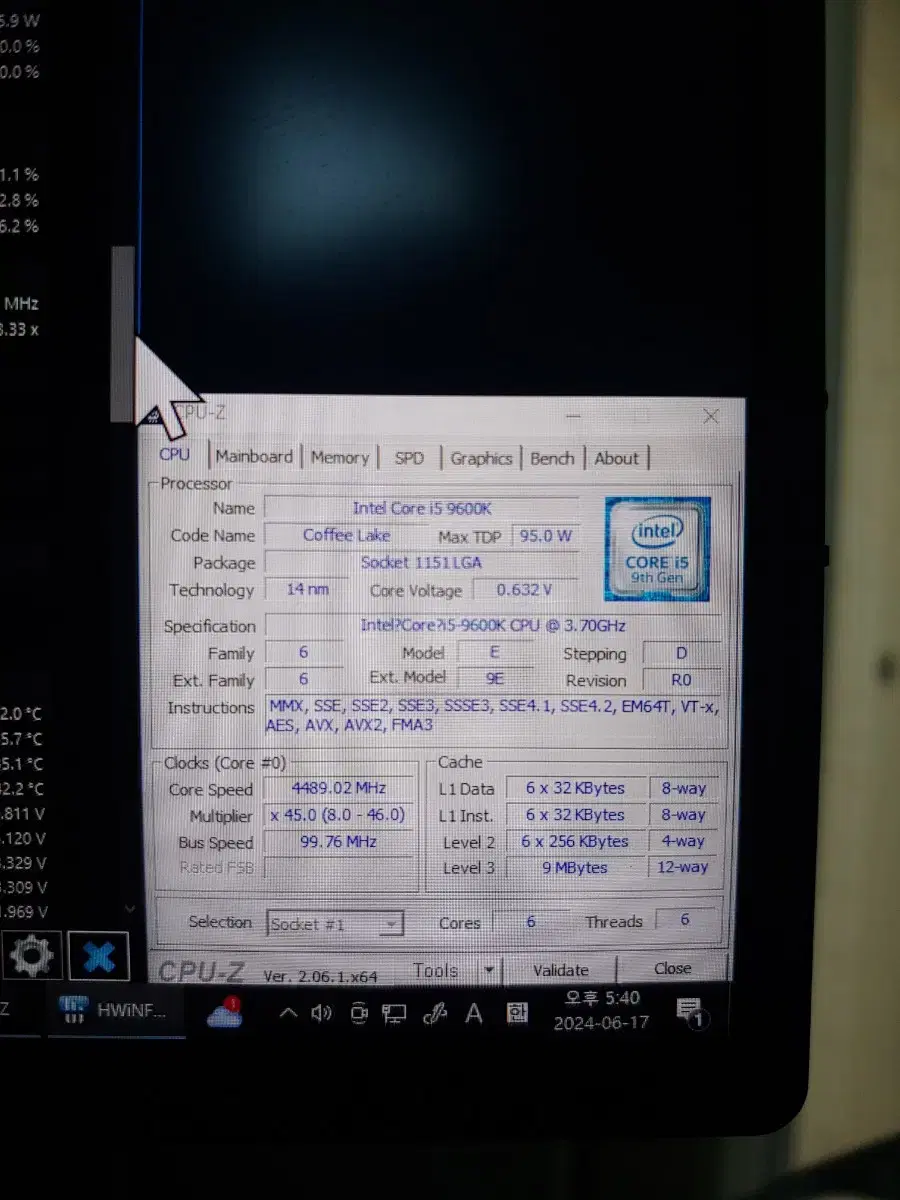Click the Multiplier value 'x 45.0 (8.0 - 46.0)'
The height and width of the screenshot is (1200, 900).
[x=338, y=815]
